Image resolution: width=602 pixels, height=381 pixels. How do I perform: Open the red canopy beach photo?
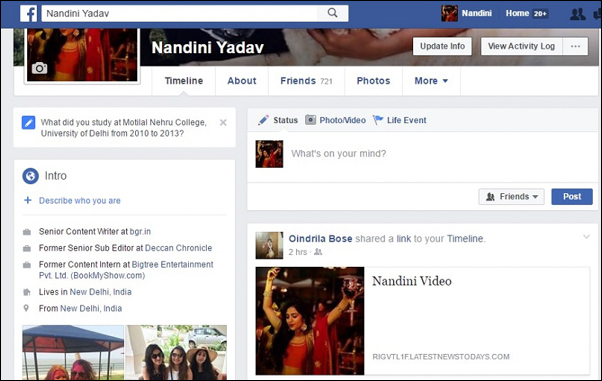[73, 352]
